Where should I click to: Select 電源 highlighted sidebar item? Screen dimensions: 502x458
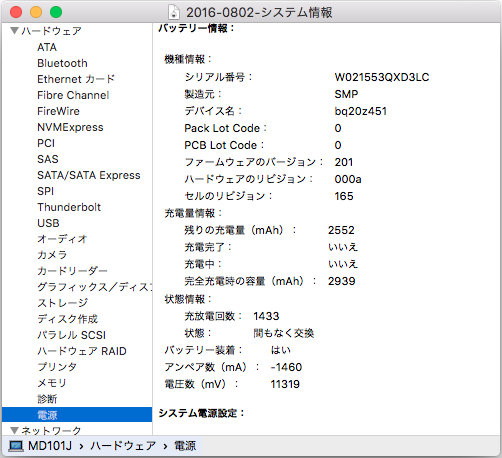click(x=77, y=415)
